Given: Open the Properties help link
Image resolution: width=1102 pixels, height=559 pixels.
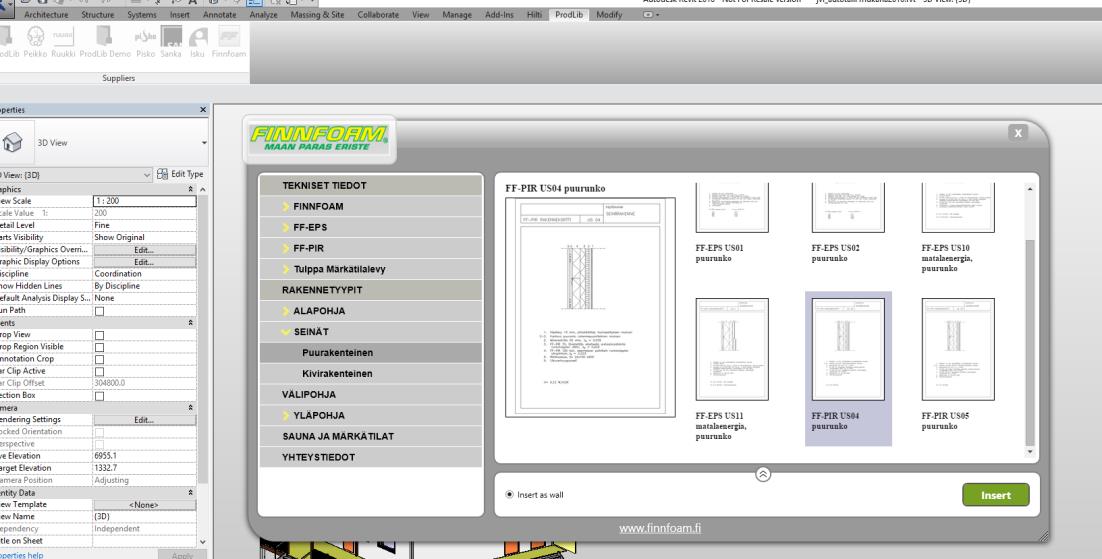Looking at the screenshot, I should point(22,555).
